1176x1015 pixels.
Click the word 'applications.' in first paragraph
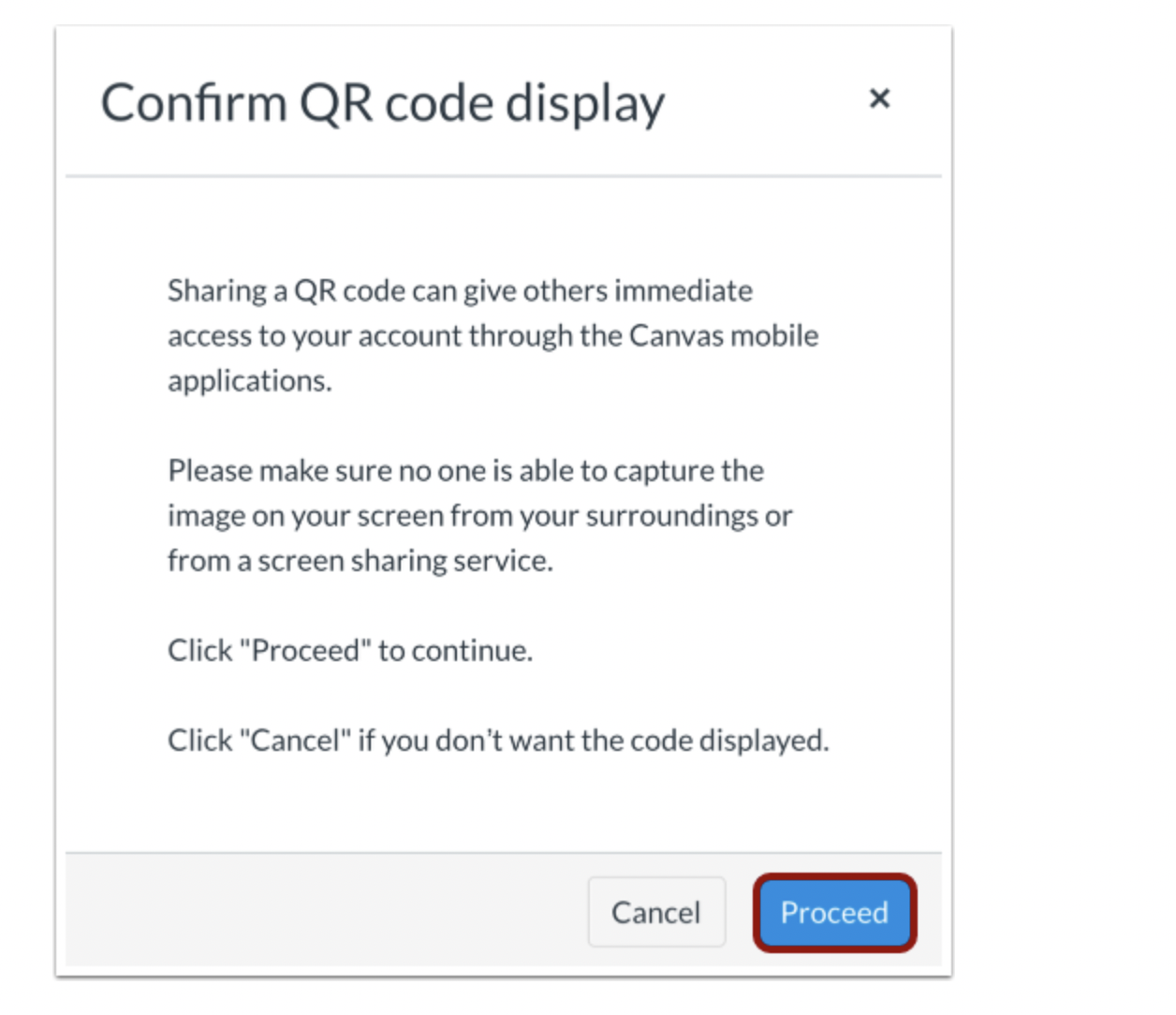tap(249, 381)
